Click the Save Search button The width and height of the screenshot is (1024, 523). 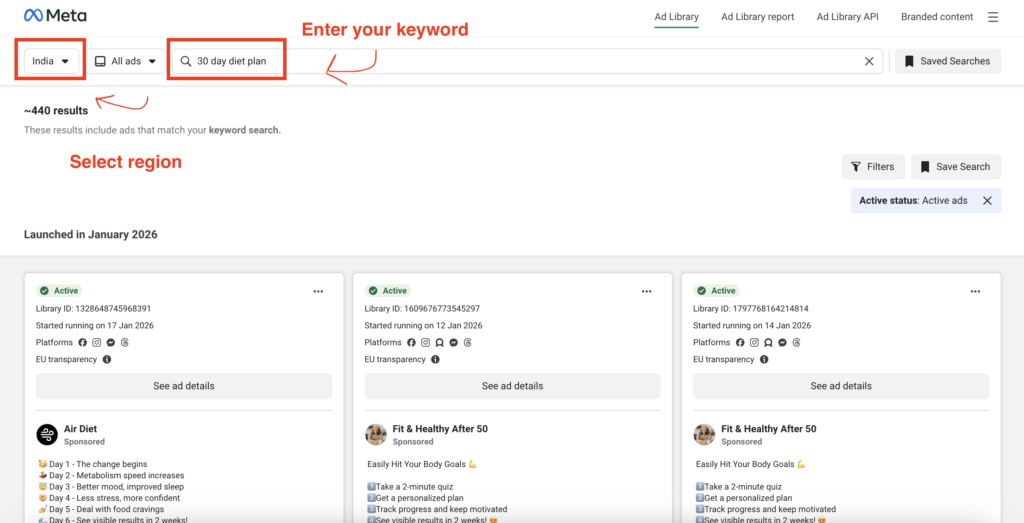(955, 167)
